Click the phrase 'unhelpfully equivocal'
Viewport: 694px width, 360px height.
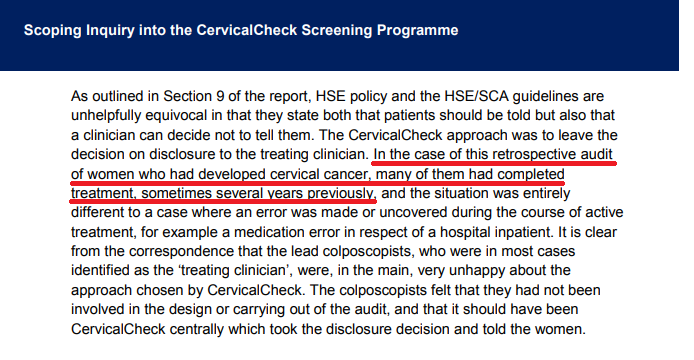click(x=139, y=115)
